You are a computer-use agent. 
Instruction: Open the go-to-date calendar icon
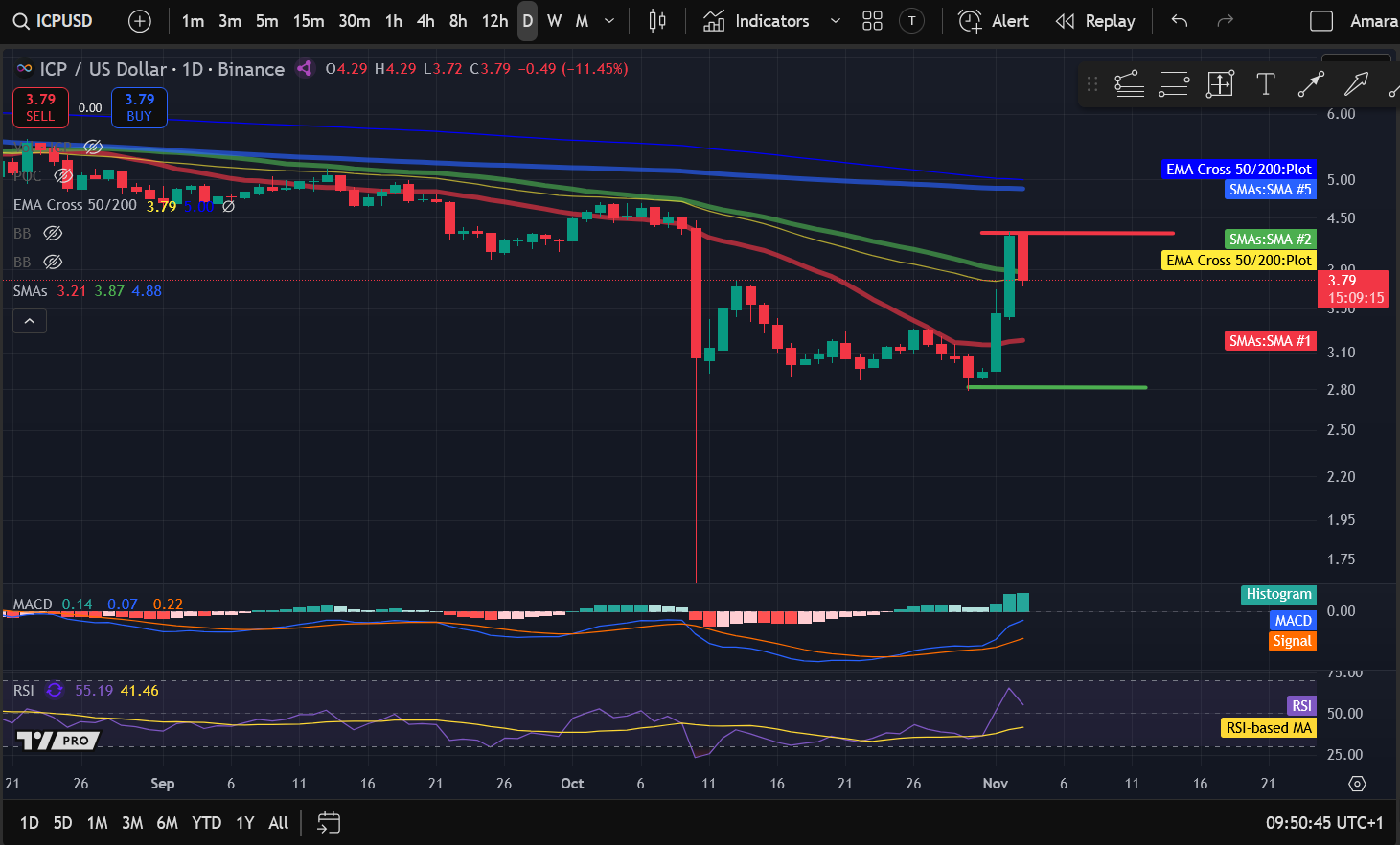click(x=329, y=823)
